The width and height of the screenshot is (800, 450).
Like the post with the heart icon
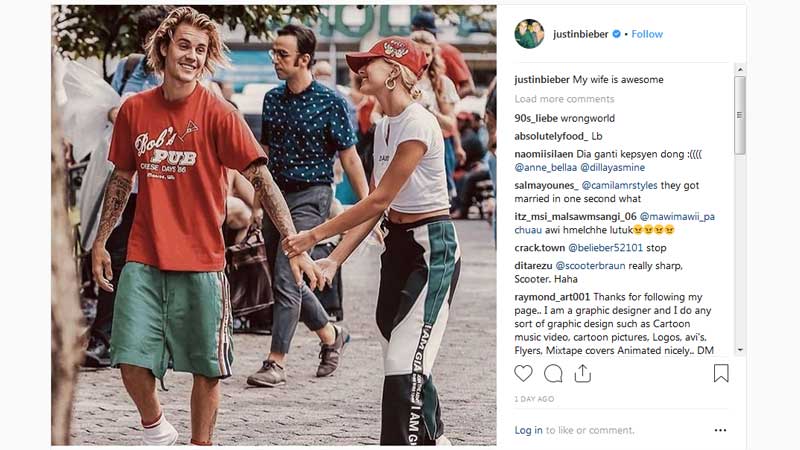click(x=523, y=373)
